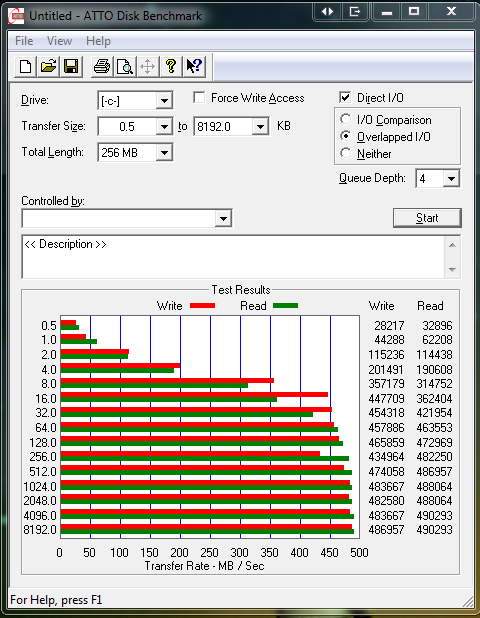The width and height of the screenshot is (480, 618).
Task: Click write value 357179
Action: 386,384
